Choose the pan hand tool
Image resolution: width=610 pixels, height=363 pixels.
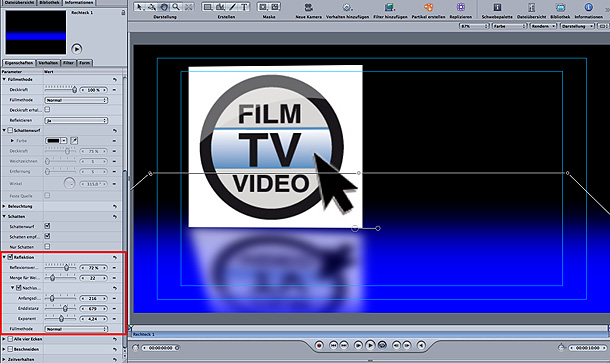164,7
